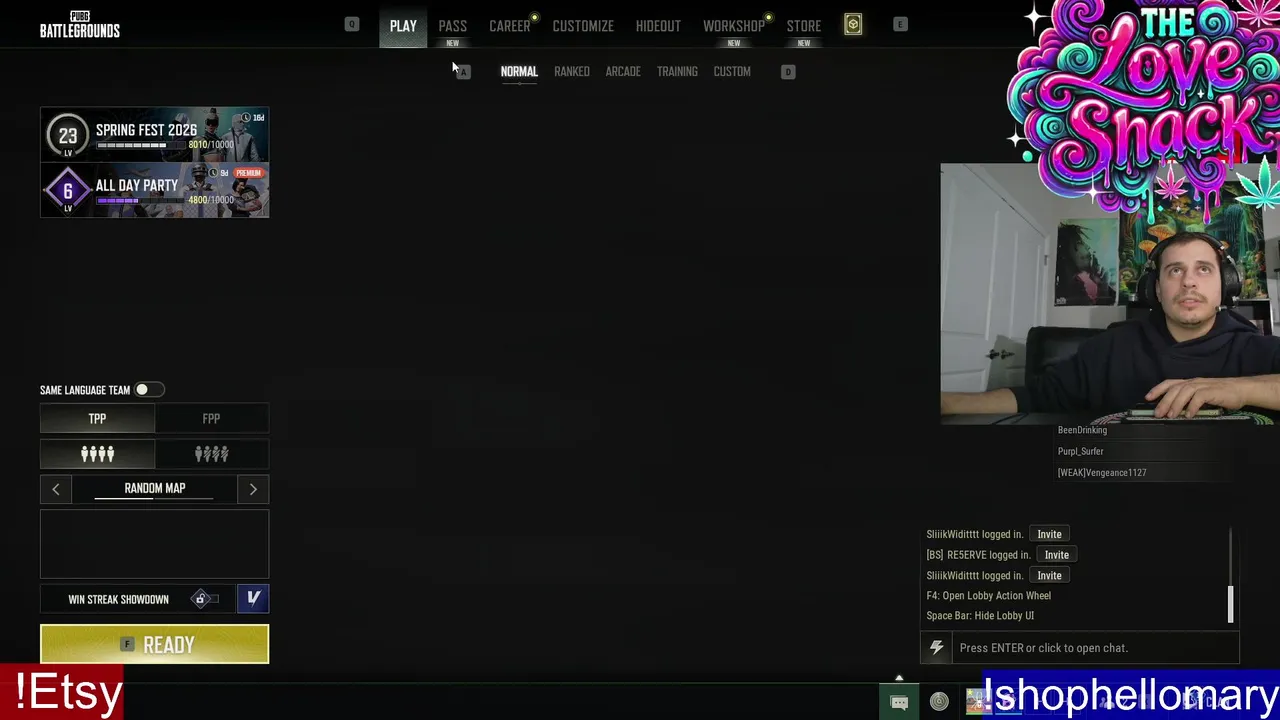Viewport: 1280px width, 720px height.
Task: Toggle the Win Streak Showdown lock switch
Action: pyautogui.click(x=205, y=599)
